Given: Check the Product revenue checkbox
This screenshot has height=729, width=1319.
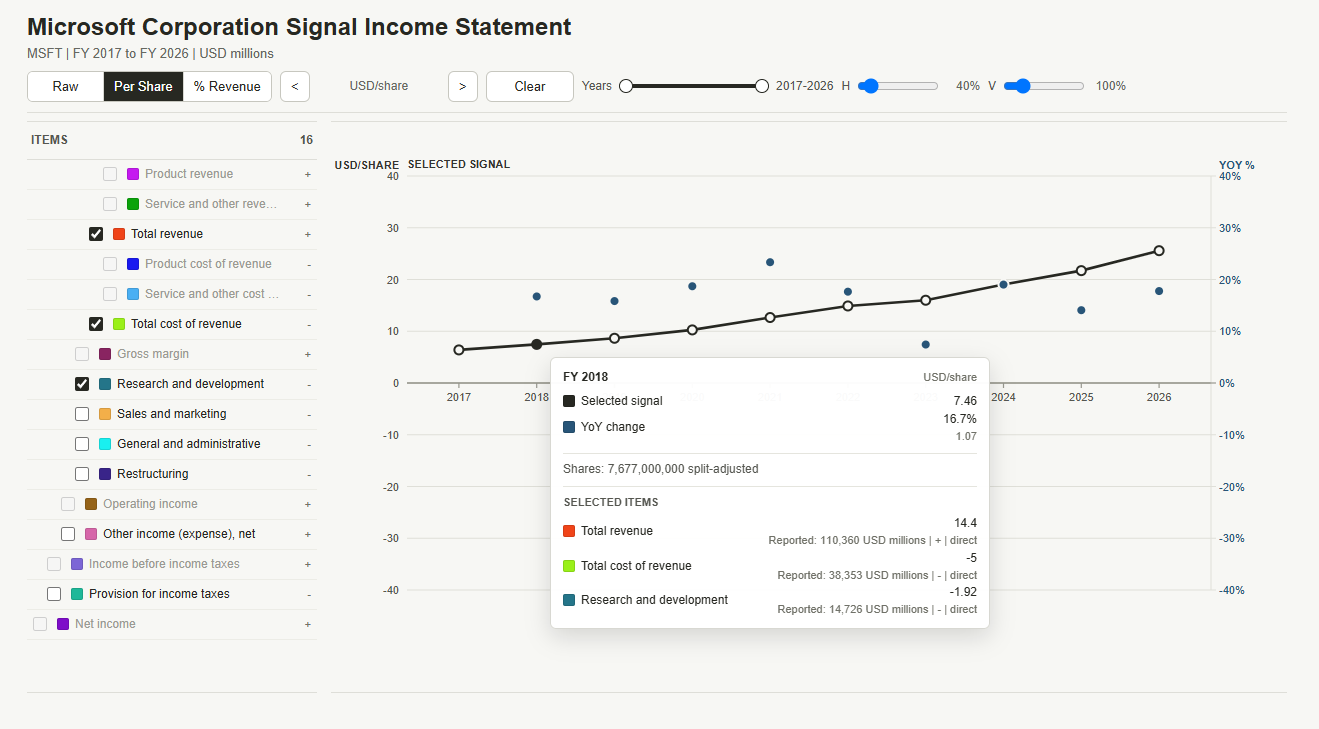Looking at the screenshot, I should tap(110, 174).
